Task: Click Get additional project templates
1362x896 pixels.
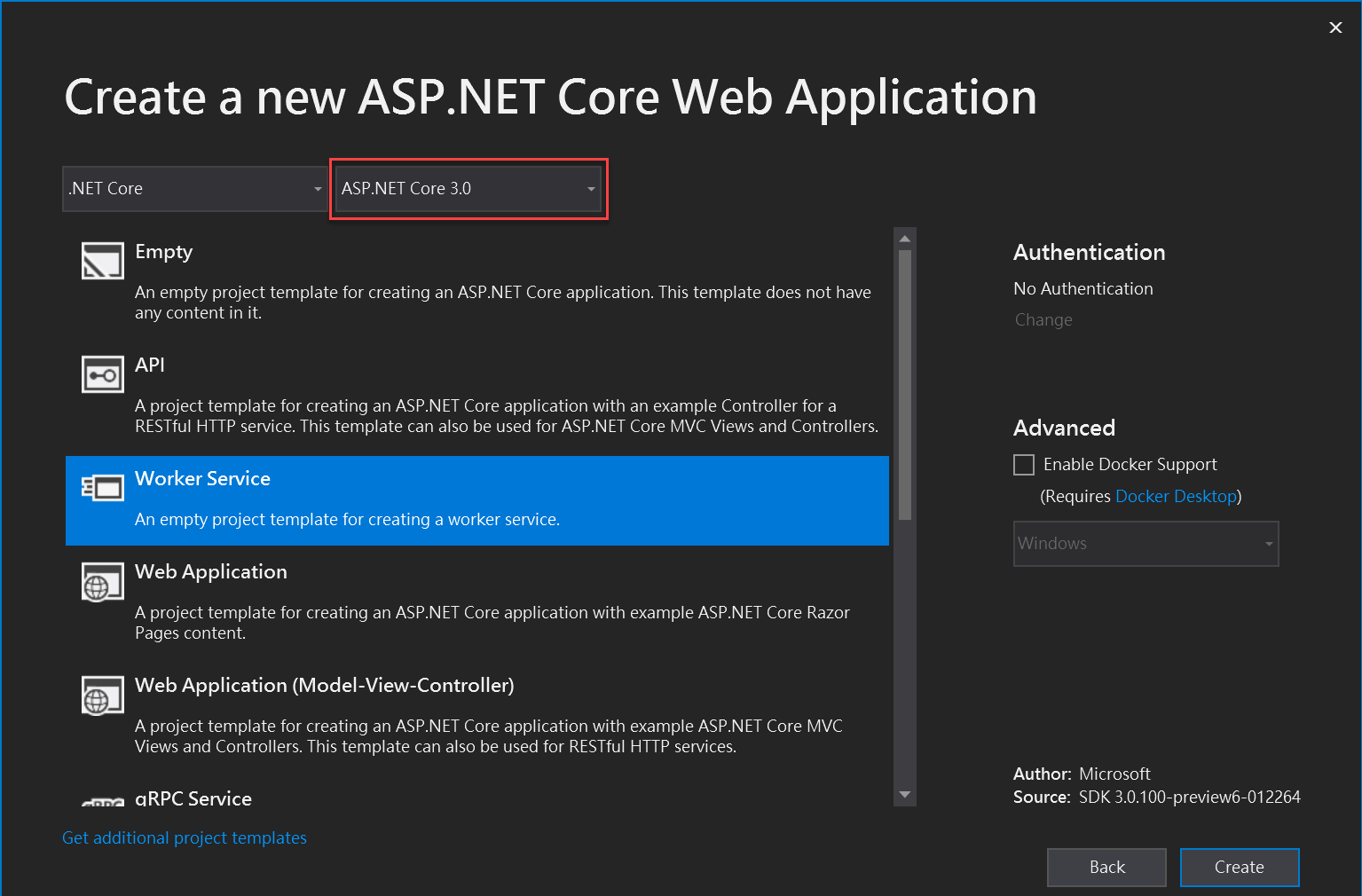Action: (x=184, y=837)
